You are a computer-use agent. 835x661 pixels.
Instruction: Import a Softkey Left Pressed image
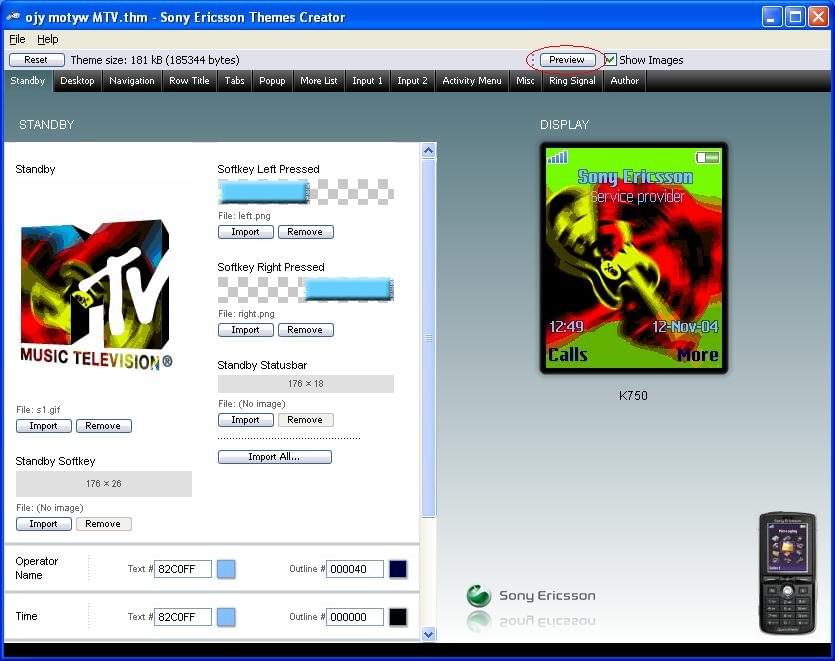coord(245,232)
